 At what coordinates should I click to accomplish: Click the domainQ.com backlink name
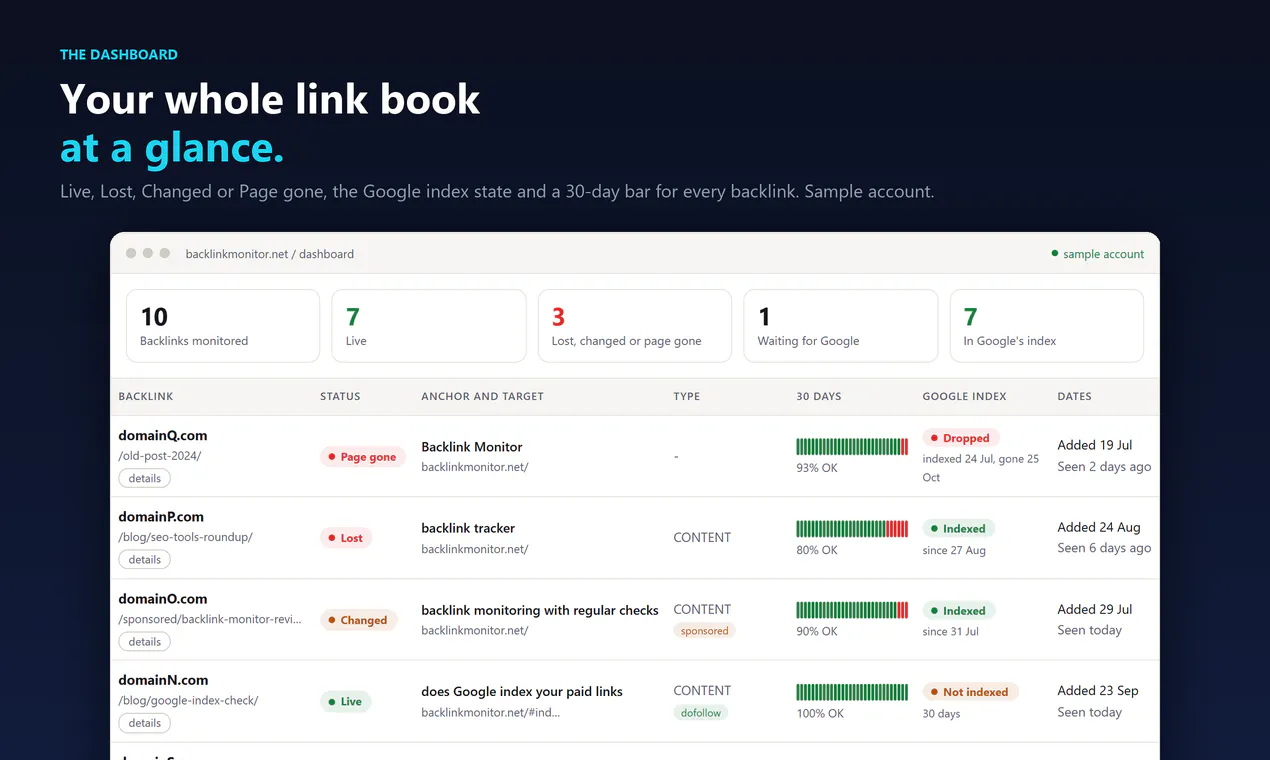(x=163, y=436)
